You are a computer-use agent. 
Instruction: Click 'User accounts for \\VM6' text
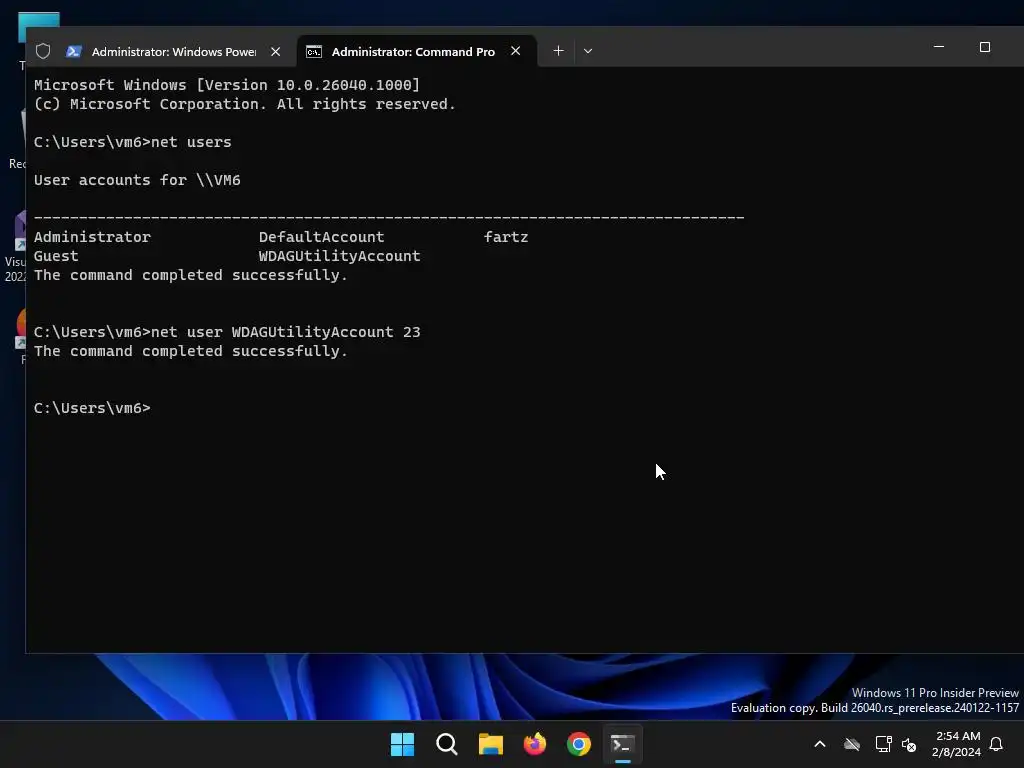(137, 180)
